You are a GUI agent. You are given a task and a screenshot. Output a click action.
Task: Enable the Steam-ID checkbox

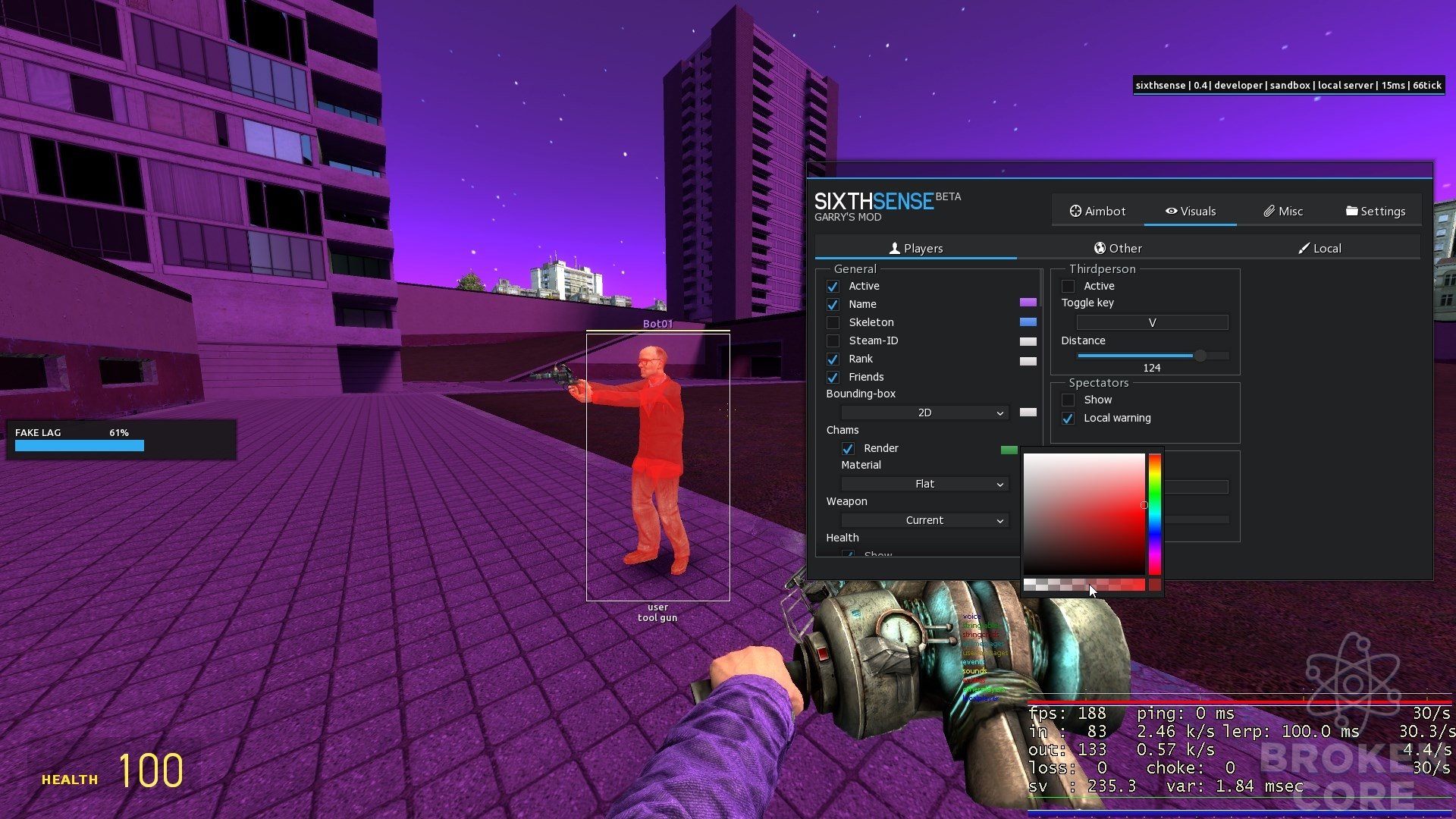[833, 341]
